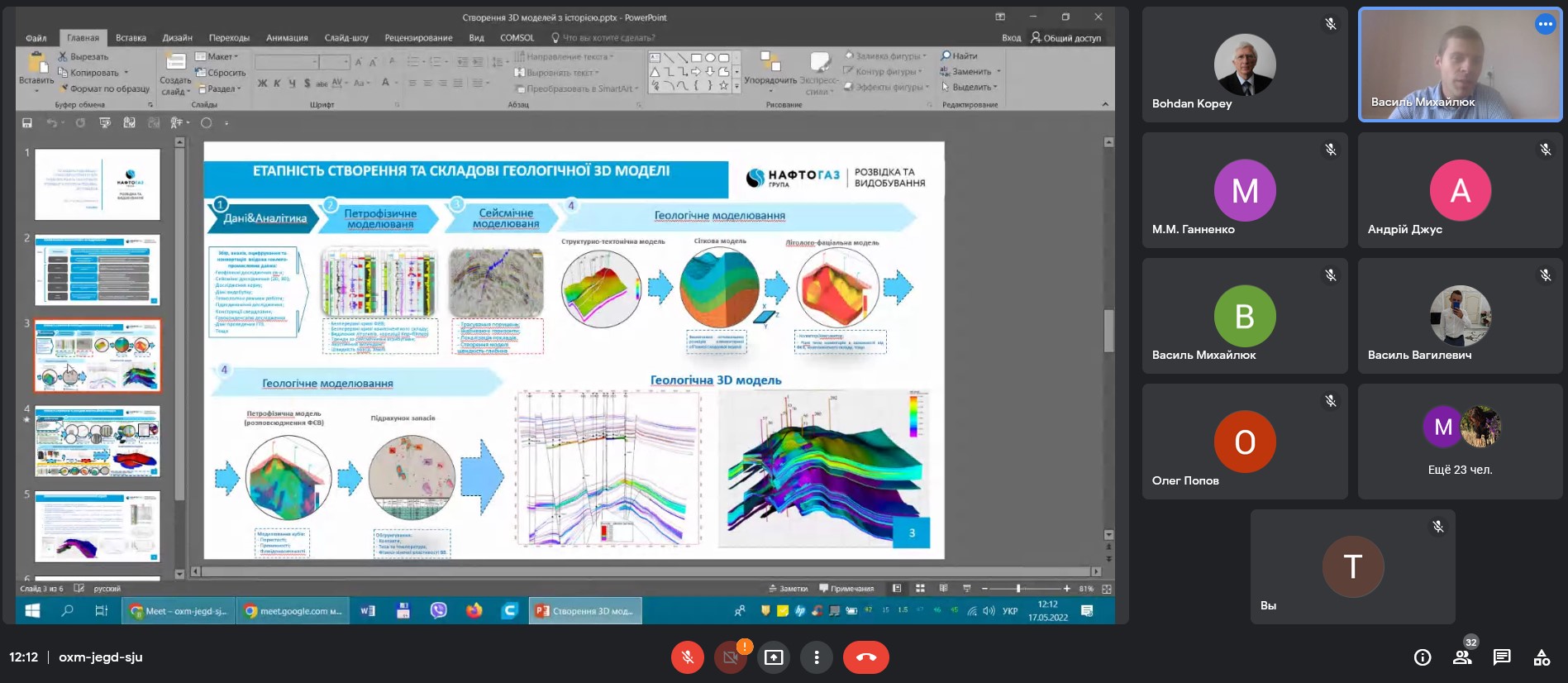The image size is (1568, 683).
Task: Start presenting screen in Meet
Action: [774, 657]
